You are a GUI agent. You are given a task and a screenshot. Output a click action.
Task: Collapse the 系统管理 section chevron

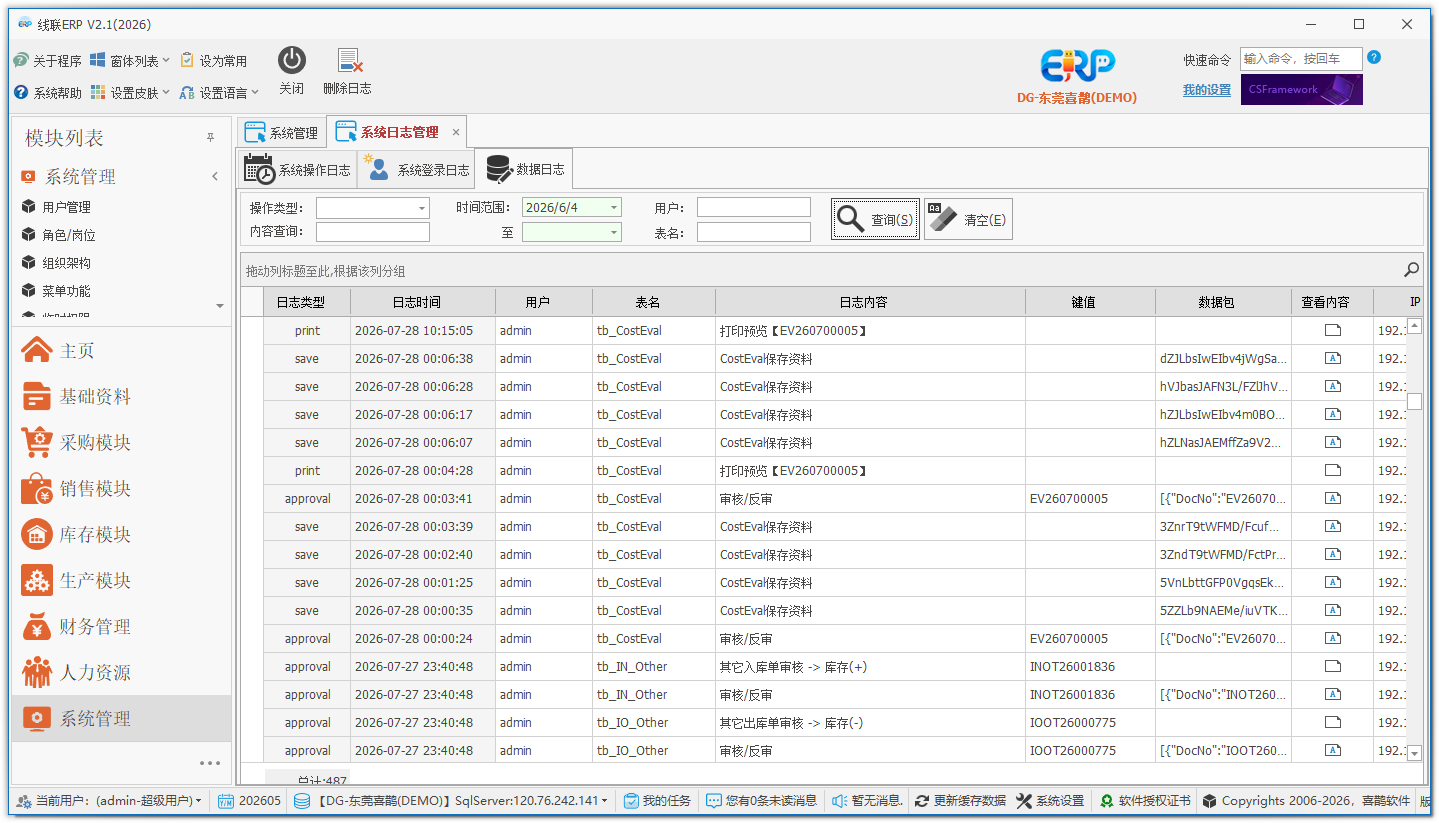click(x=215, y=177)
